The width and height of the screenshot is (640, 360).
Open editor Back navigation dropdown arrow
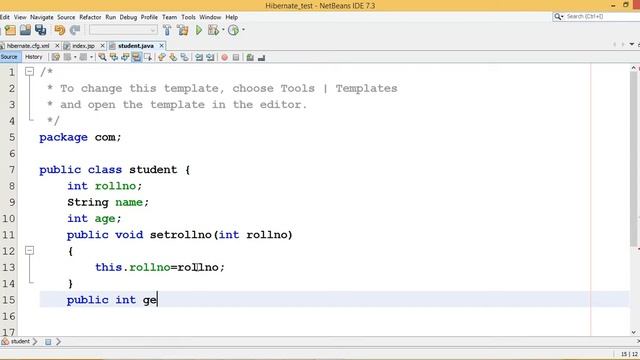click(x=75, y=57)
